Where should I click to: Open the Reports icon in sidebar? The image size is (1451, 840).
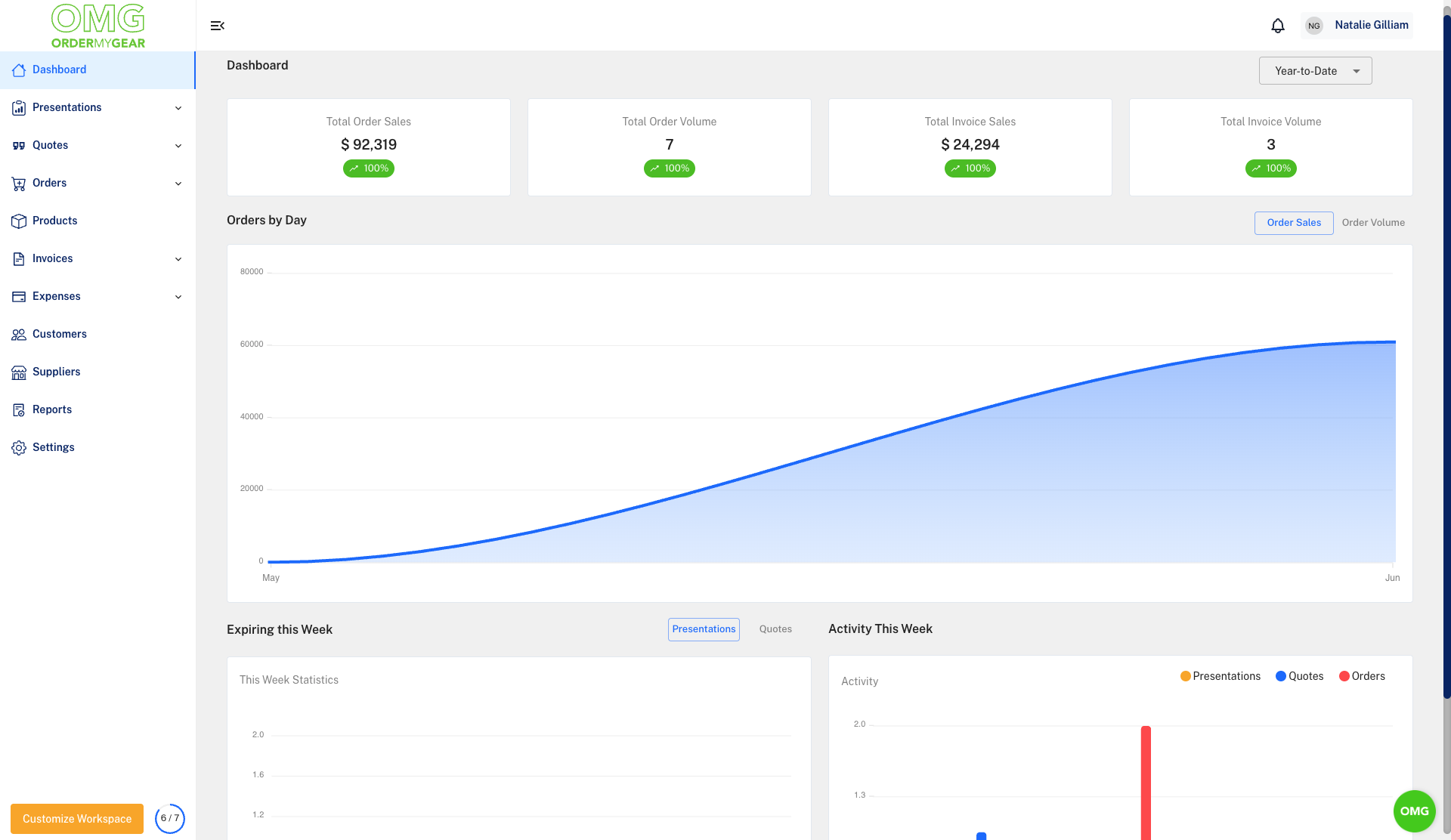pos(19,409)
